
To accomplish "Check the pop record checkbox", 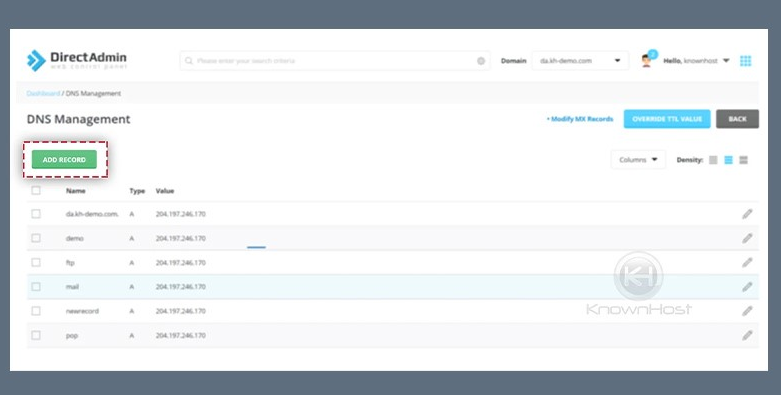I will [36, 335].
